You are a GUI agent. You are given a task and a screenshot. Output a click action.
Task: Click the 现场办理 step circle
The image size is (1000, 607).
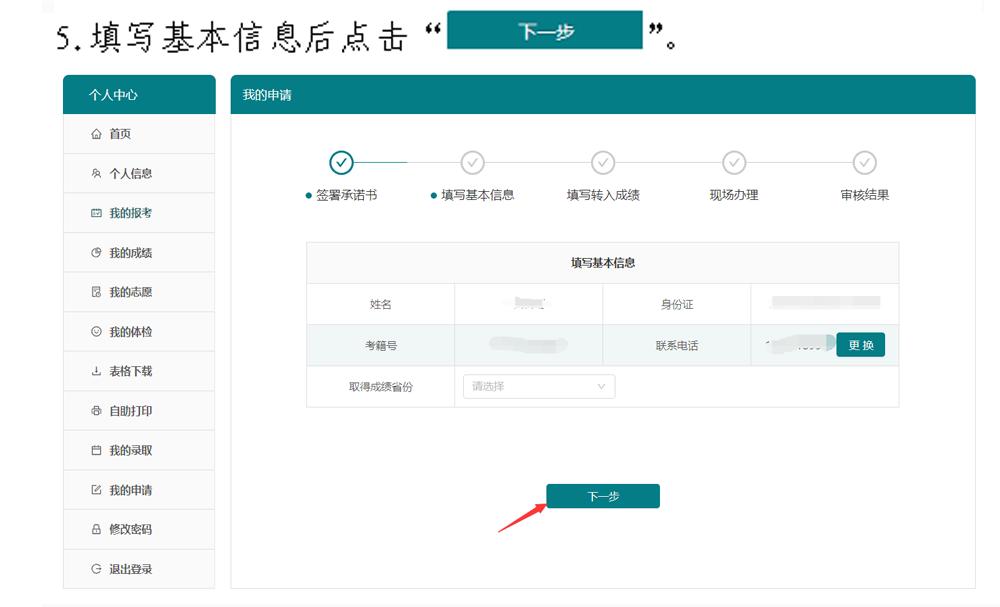tap(734, 162)
